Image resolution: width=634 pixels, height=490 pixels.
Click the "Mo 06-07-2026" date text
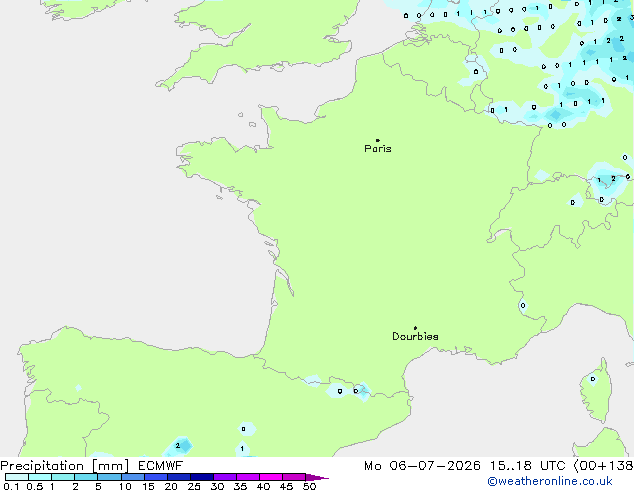point(422,466)
